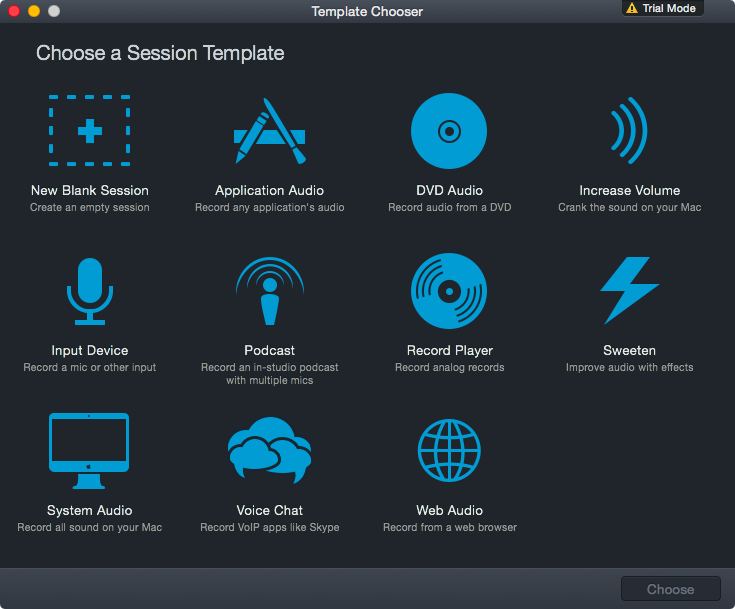
Task: Click the "Voice Chat" title label
Action: click(270, 510)
